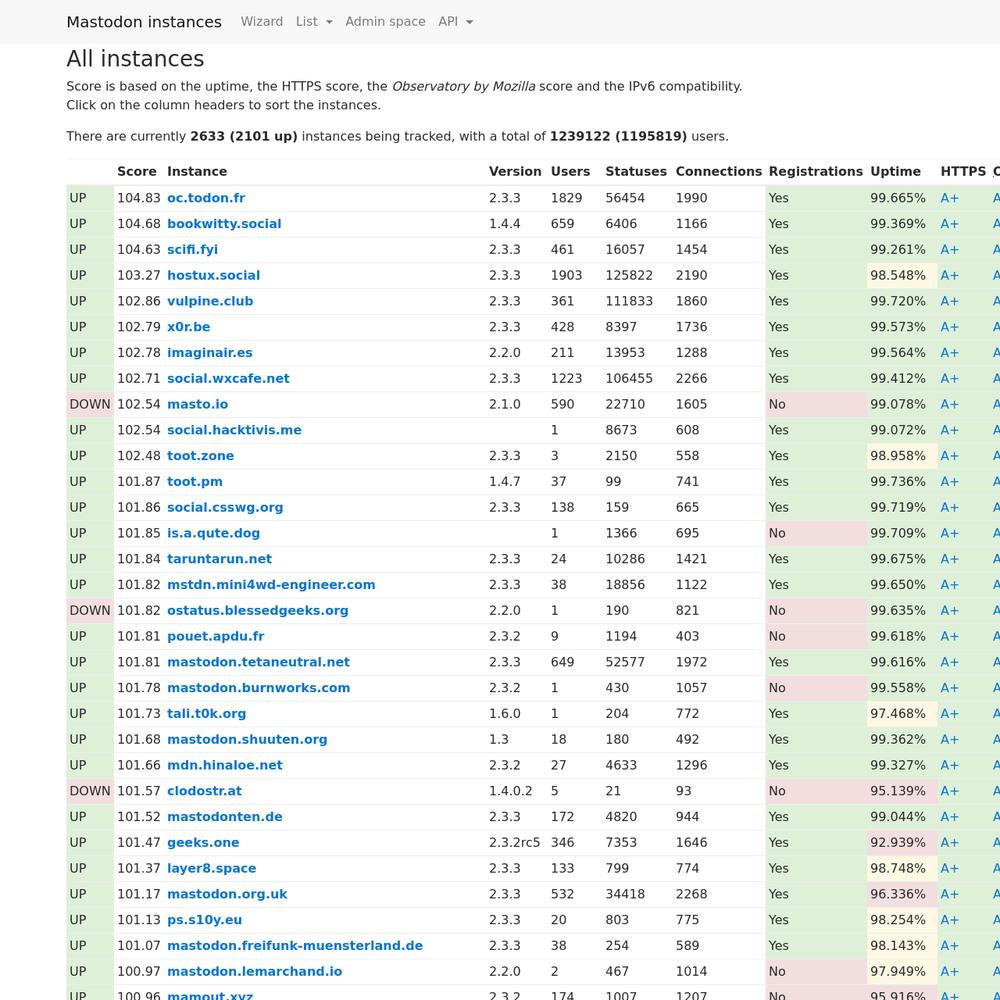Sort table by Version header
Screen dimensions: 1000x1000
[515, 172]
